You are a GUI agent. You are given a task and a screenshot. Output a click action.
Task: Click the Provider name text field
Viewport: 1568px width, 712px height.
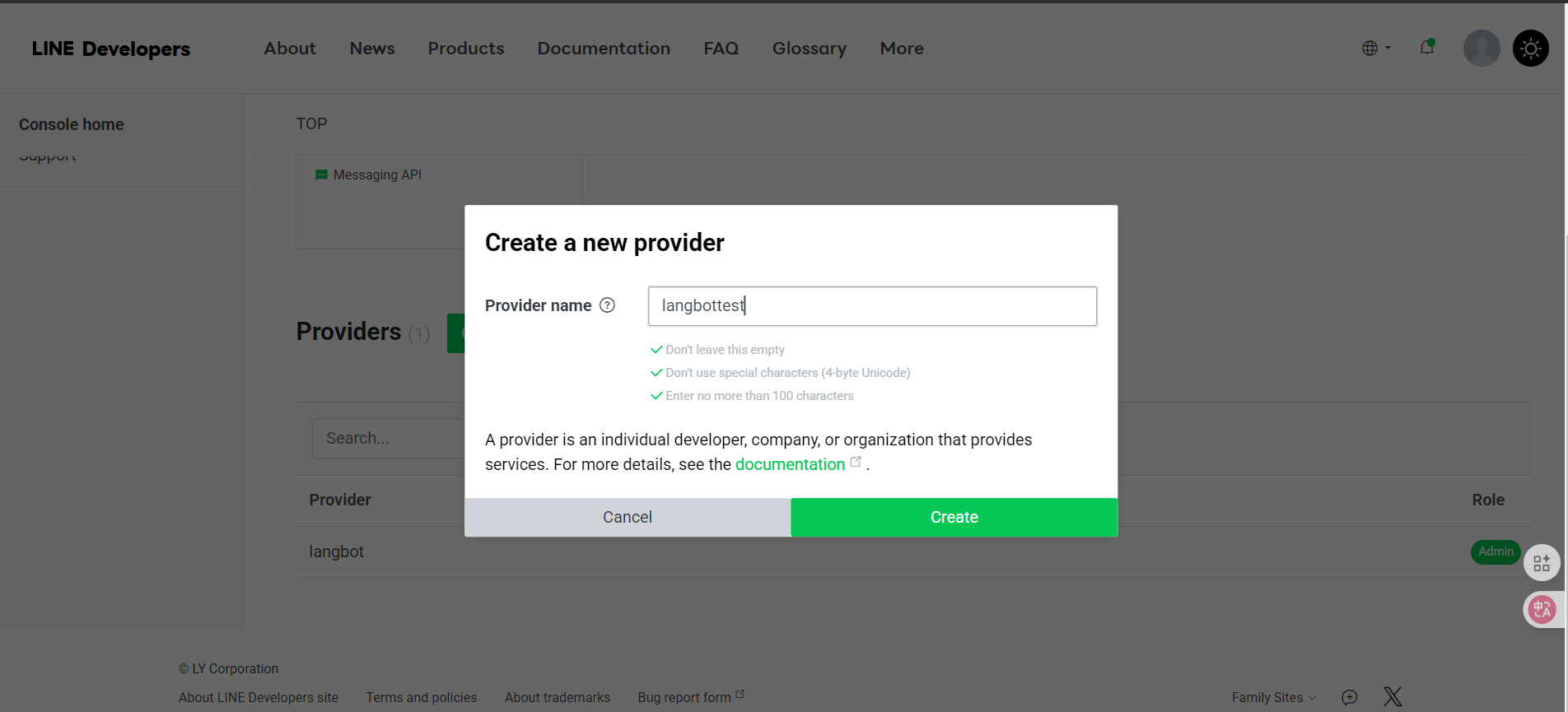[871, 306]
